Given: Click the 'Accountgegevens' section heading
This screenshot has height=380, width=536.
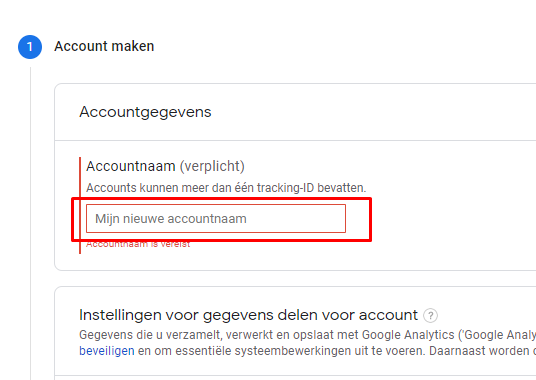Looking at the screenshot, I should pyautogui.click(x=145, y=112).
